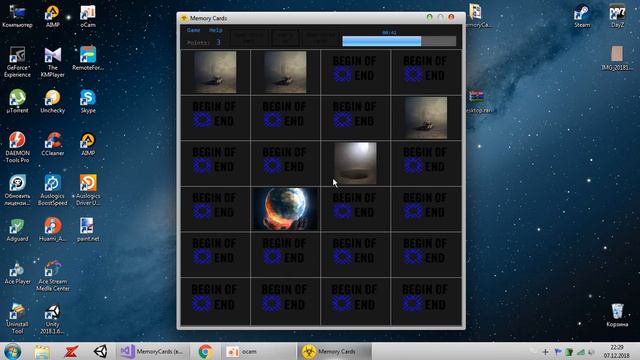
Task: Launch µTorrent from the desktop
Action: [x=17, y=101]
